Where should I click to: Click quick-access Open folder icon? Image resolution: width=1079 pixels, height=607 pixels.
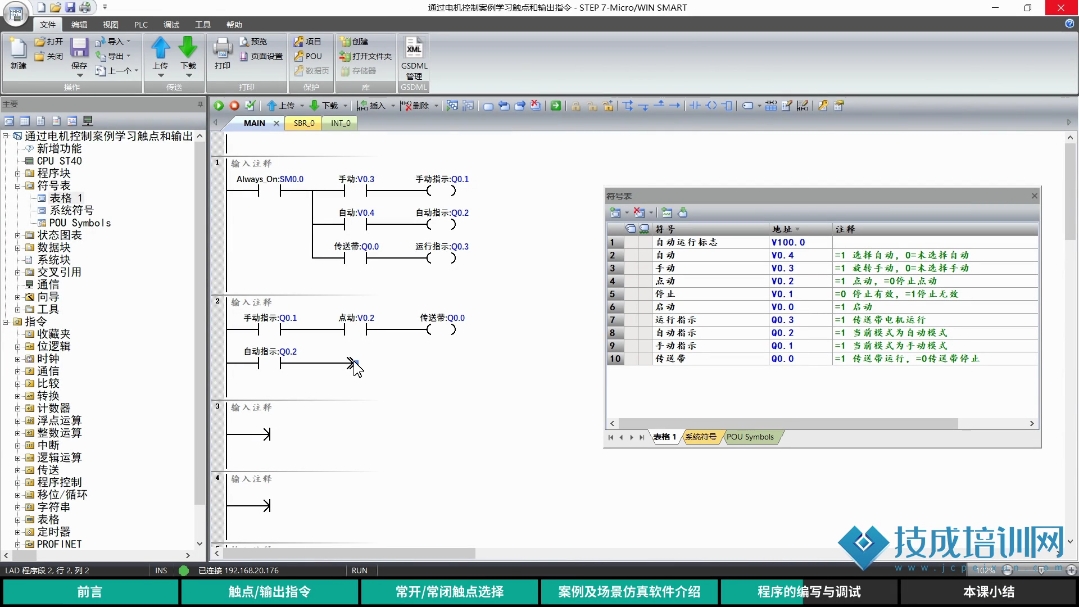(x=56, y=7)
